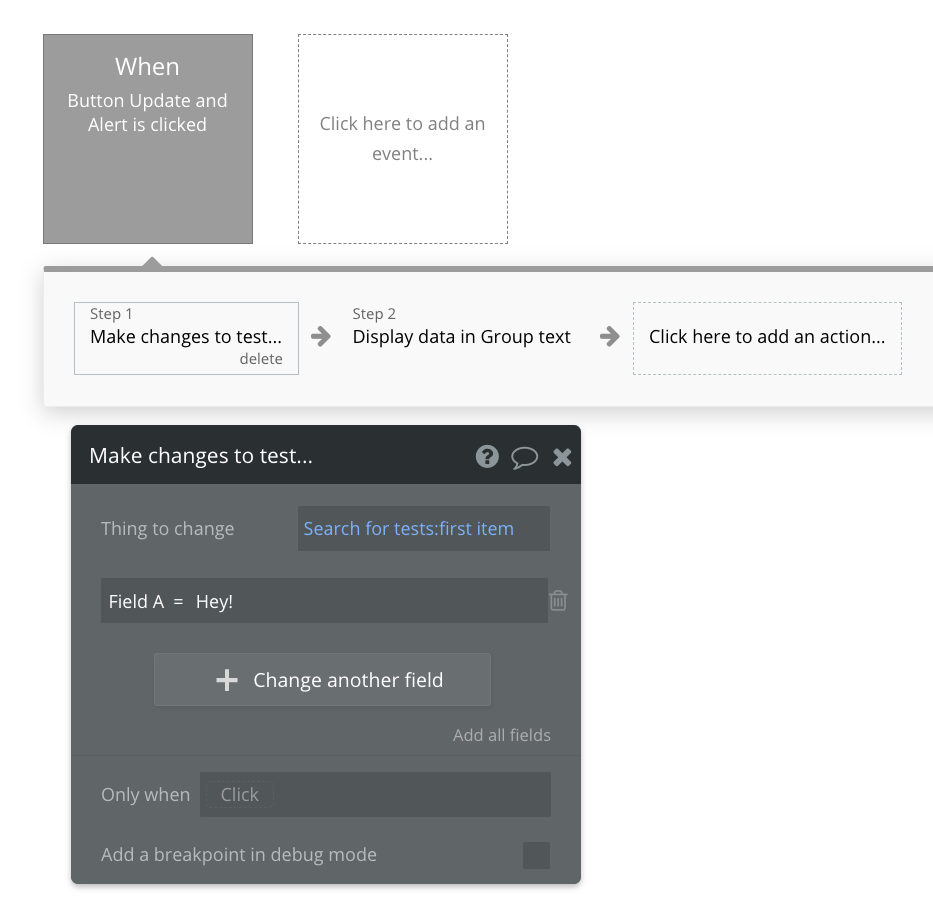Close the Make changes to test panel
The image size is (933, 908).
point(562,457)
